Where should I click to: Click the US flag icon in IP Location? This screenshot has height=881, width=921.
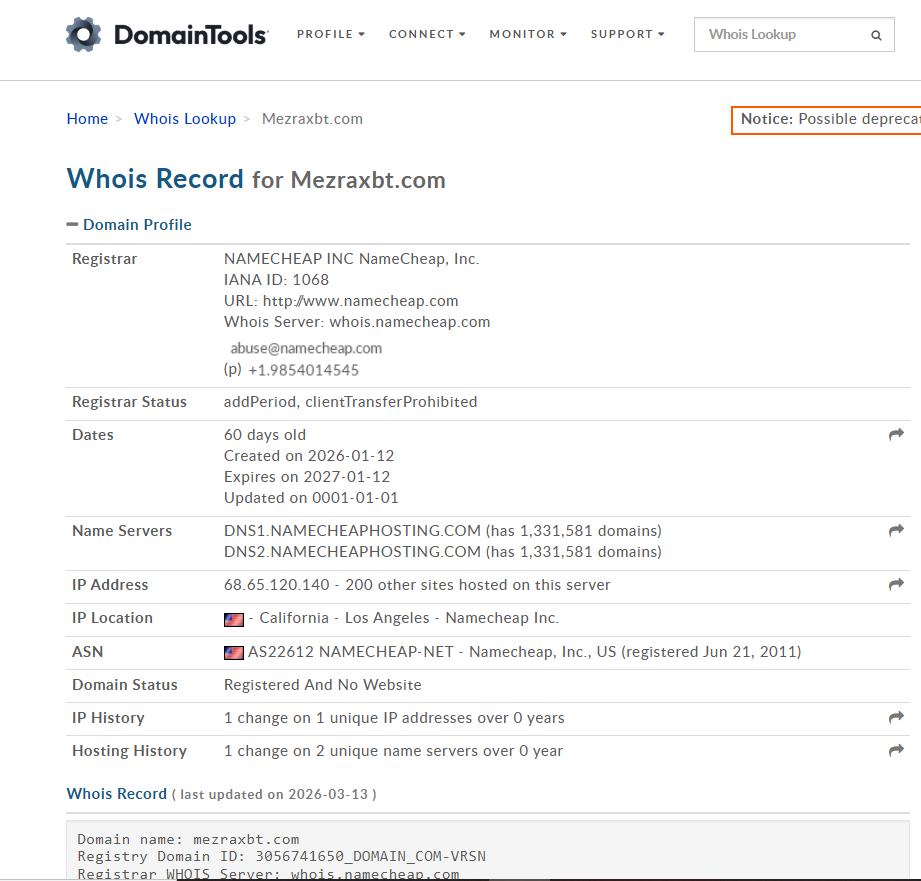tap(234, 619)
